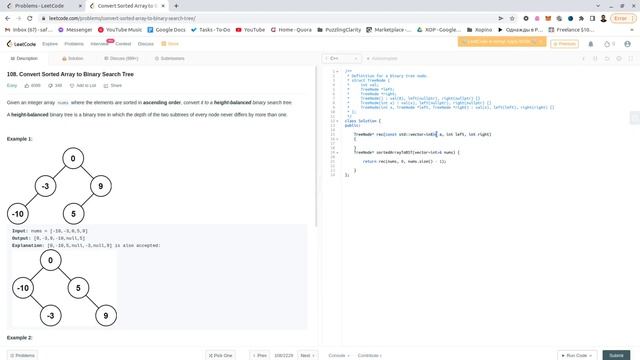Click the Share button
Image resolution: width=640 pixels, height=360 pixels.
113,86
